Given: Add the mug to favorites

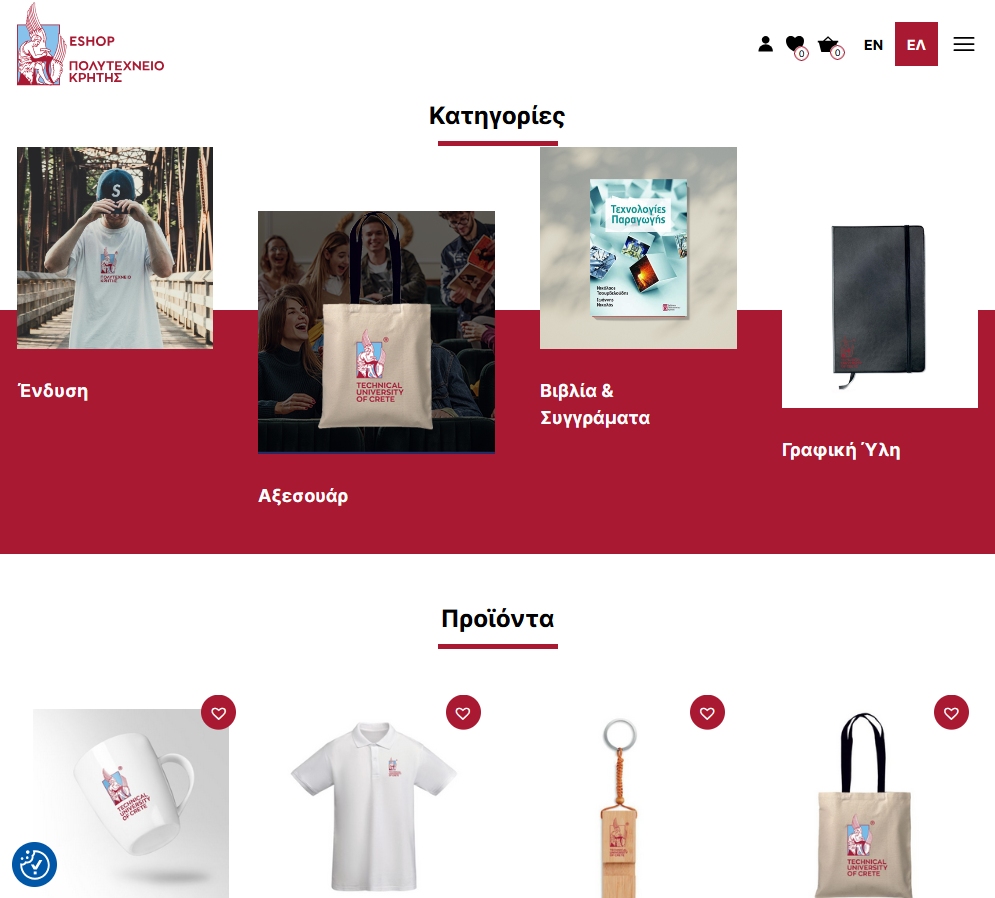Looking at the screenshot, I should click(x=218, y=713).
